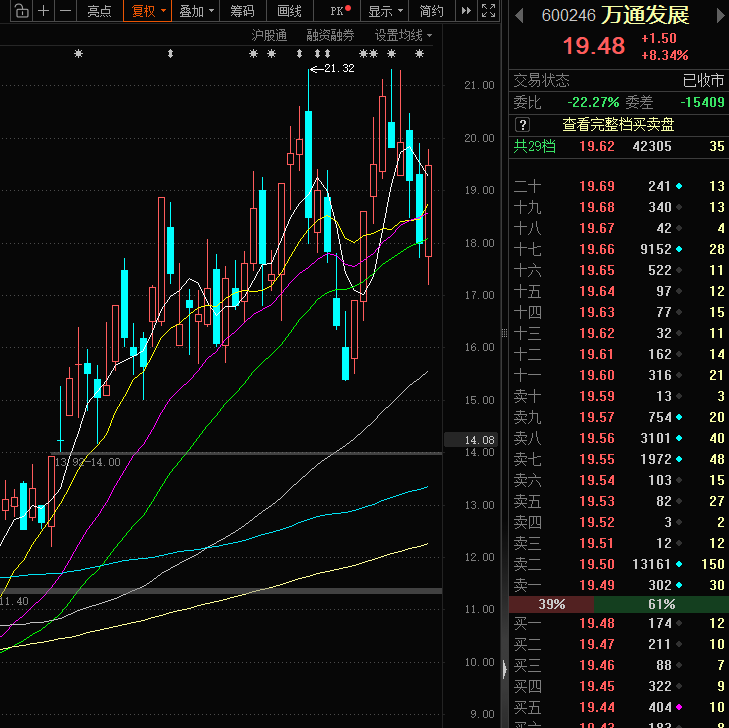Open the 复权 dropdown
The image size is (729, 728).
click(x=147, y=11)
